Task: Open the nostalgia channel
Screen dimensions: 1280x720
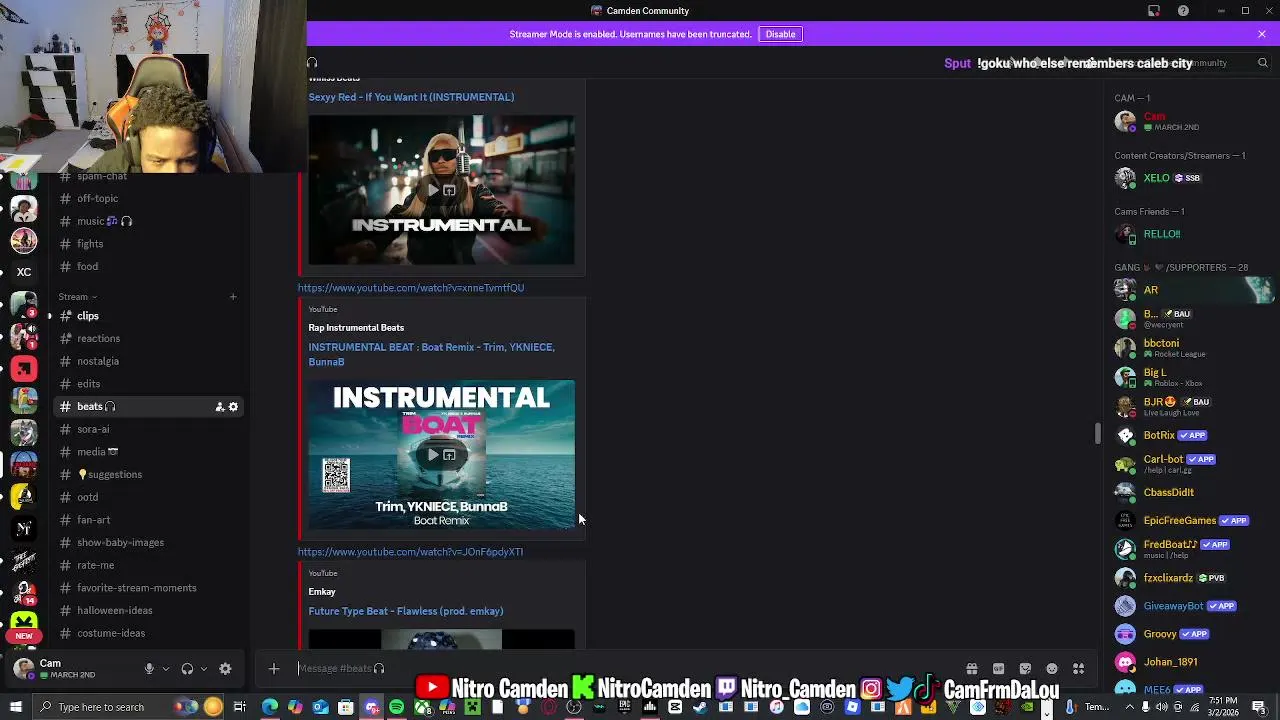Action: click(150, 361)
